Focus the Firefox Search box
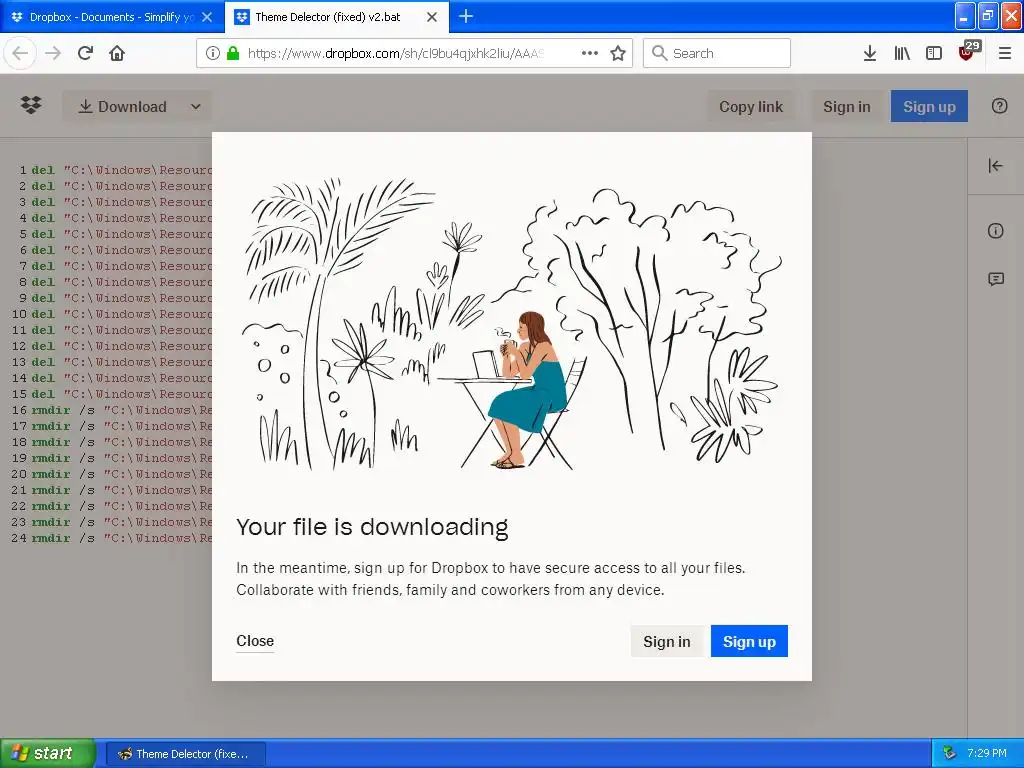The height and width of the screenshot is (768, 1024). [716, 53]
